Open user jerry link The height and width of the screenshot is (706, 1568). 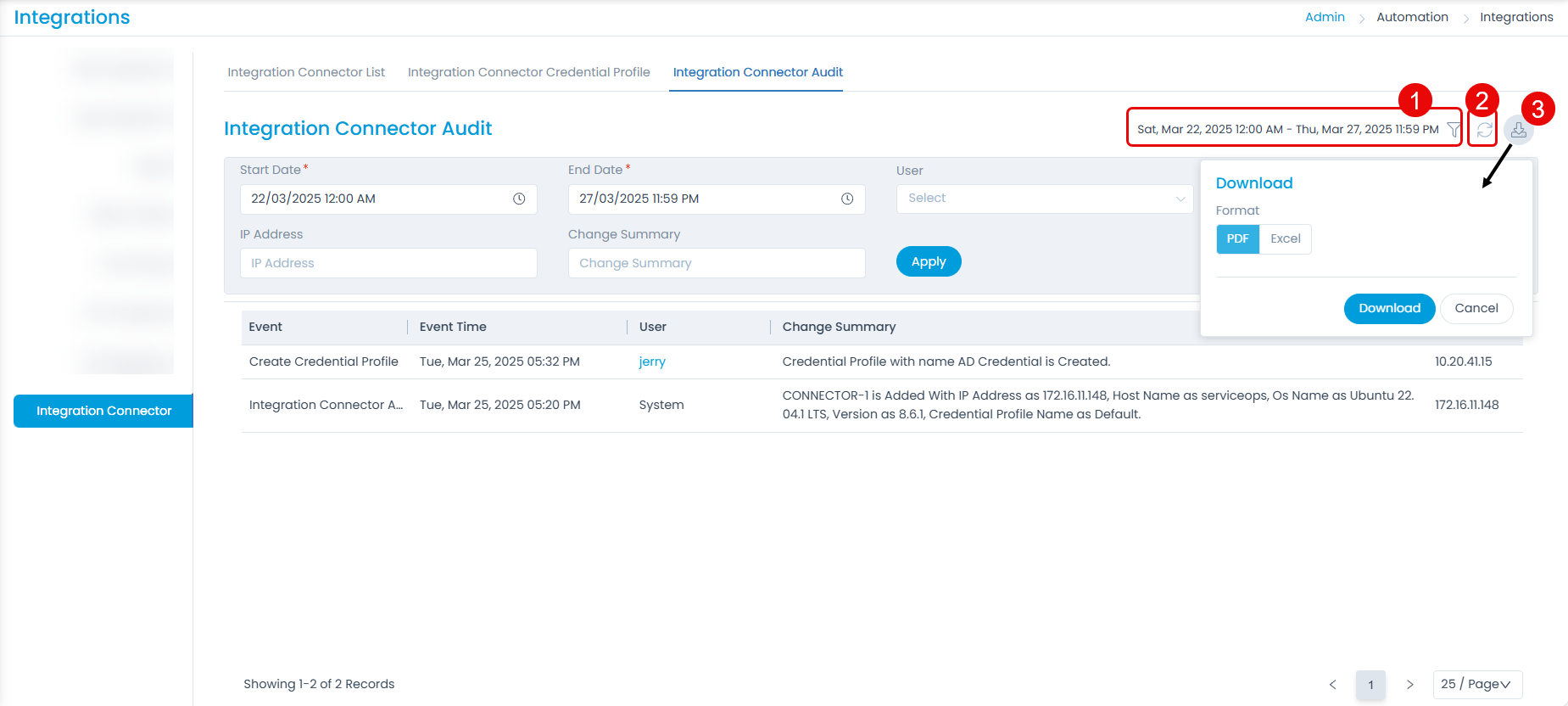pos(651,361)
